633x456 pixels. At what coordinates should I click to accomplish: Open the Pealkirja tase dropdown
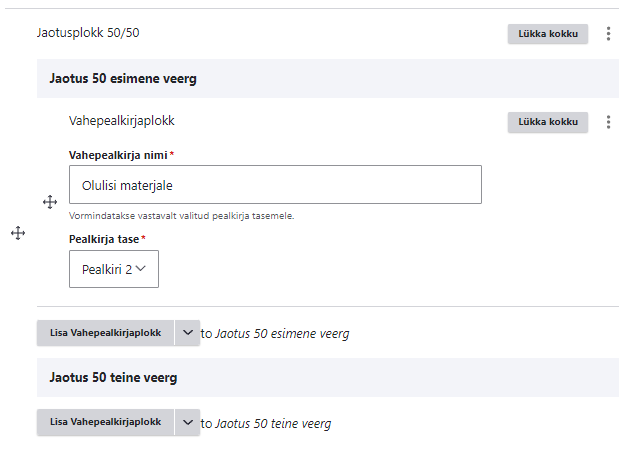[x=114, y=269]
